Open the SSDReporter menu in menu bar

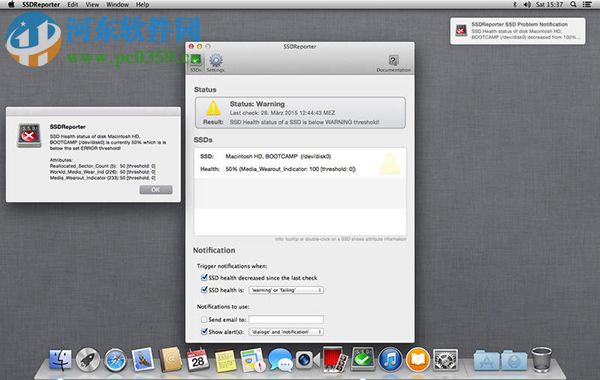coord(41,5)
